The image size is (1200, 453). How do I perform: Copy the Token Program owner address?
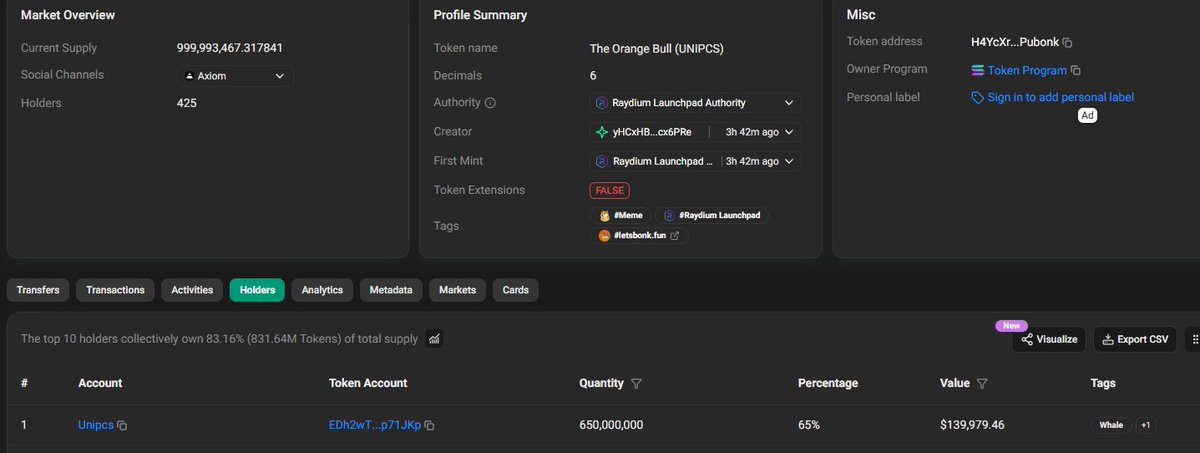pyautogui.click(x=1076, y=70)
